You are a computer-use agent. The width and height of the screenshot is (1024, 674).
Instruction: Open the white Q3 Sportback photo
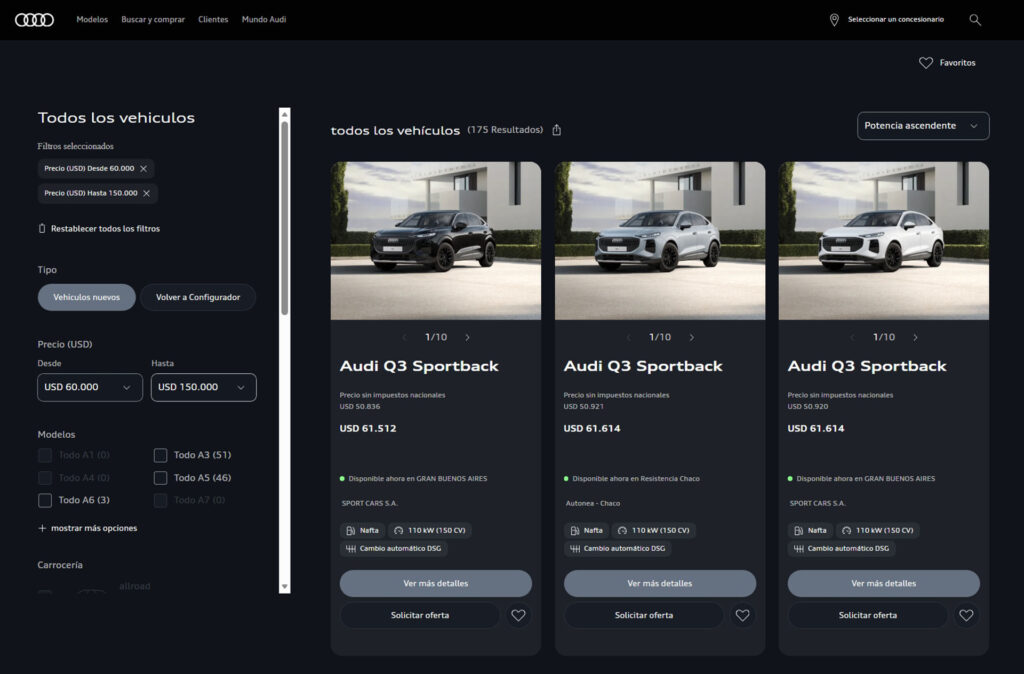884,241
